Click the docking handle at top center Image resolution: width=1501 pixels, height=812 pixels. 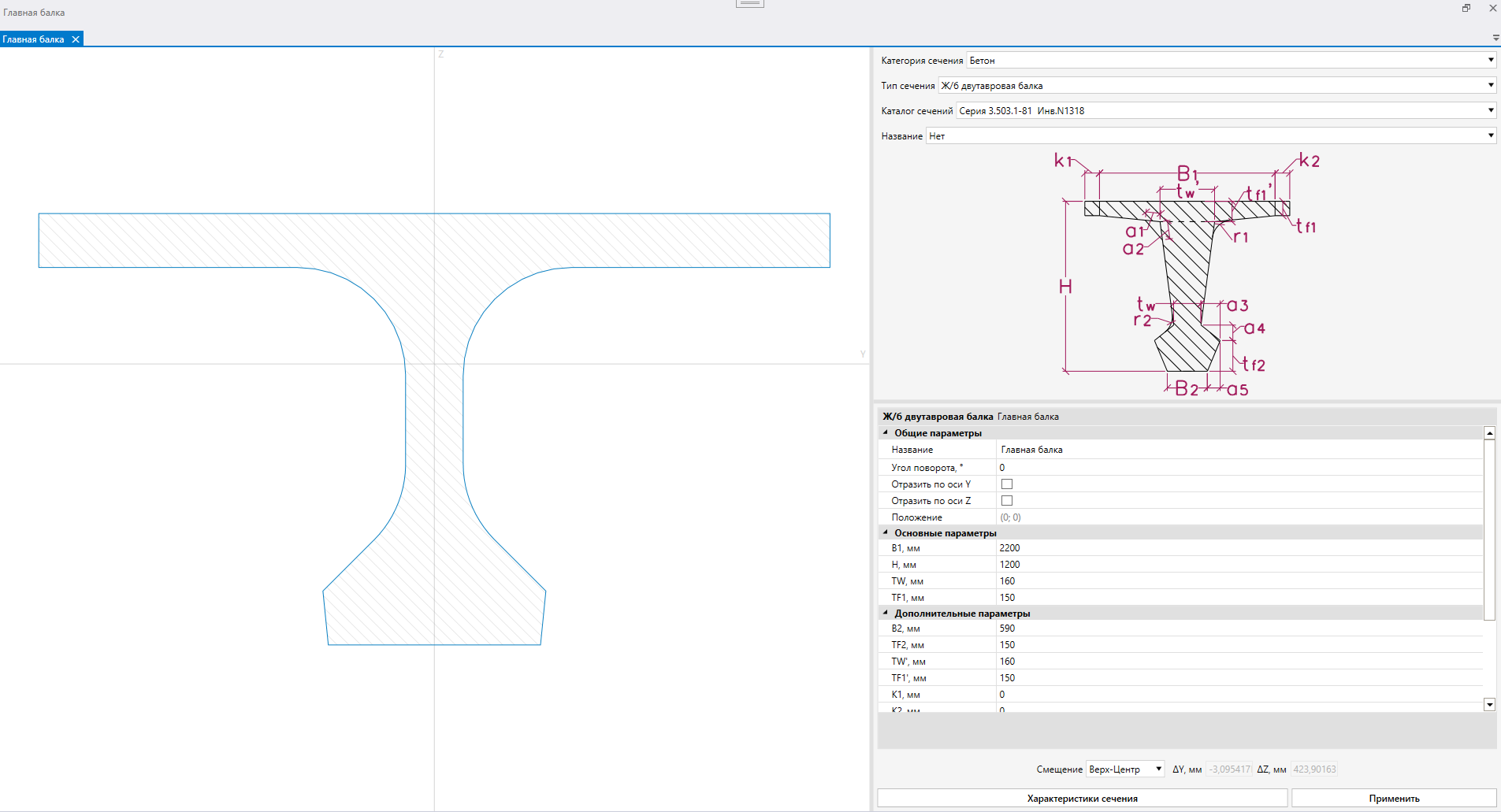coord(750,3)
